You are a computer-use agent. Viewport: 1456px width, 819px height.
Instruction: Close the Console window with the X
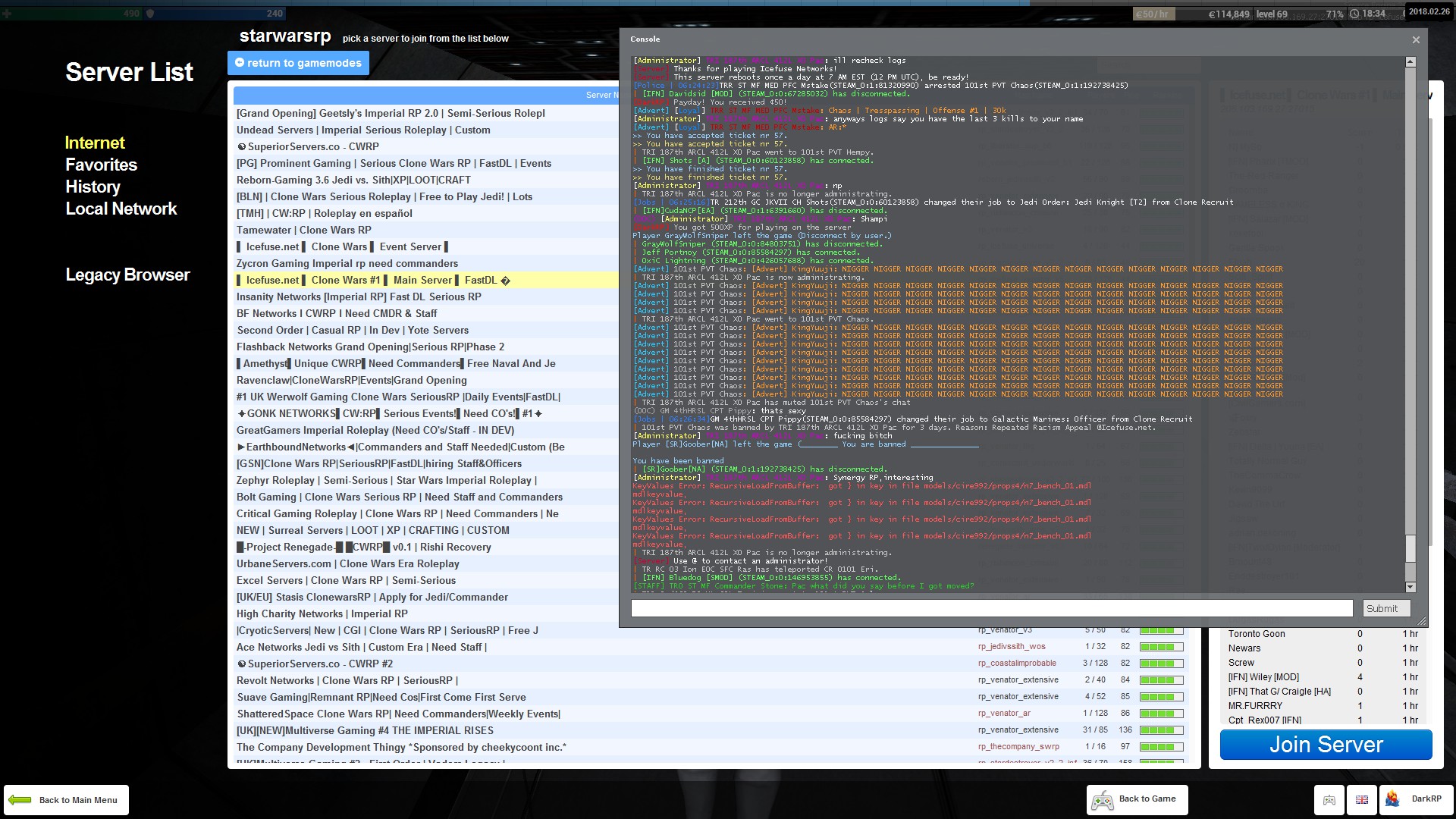tap(1416, 39)
